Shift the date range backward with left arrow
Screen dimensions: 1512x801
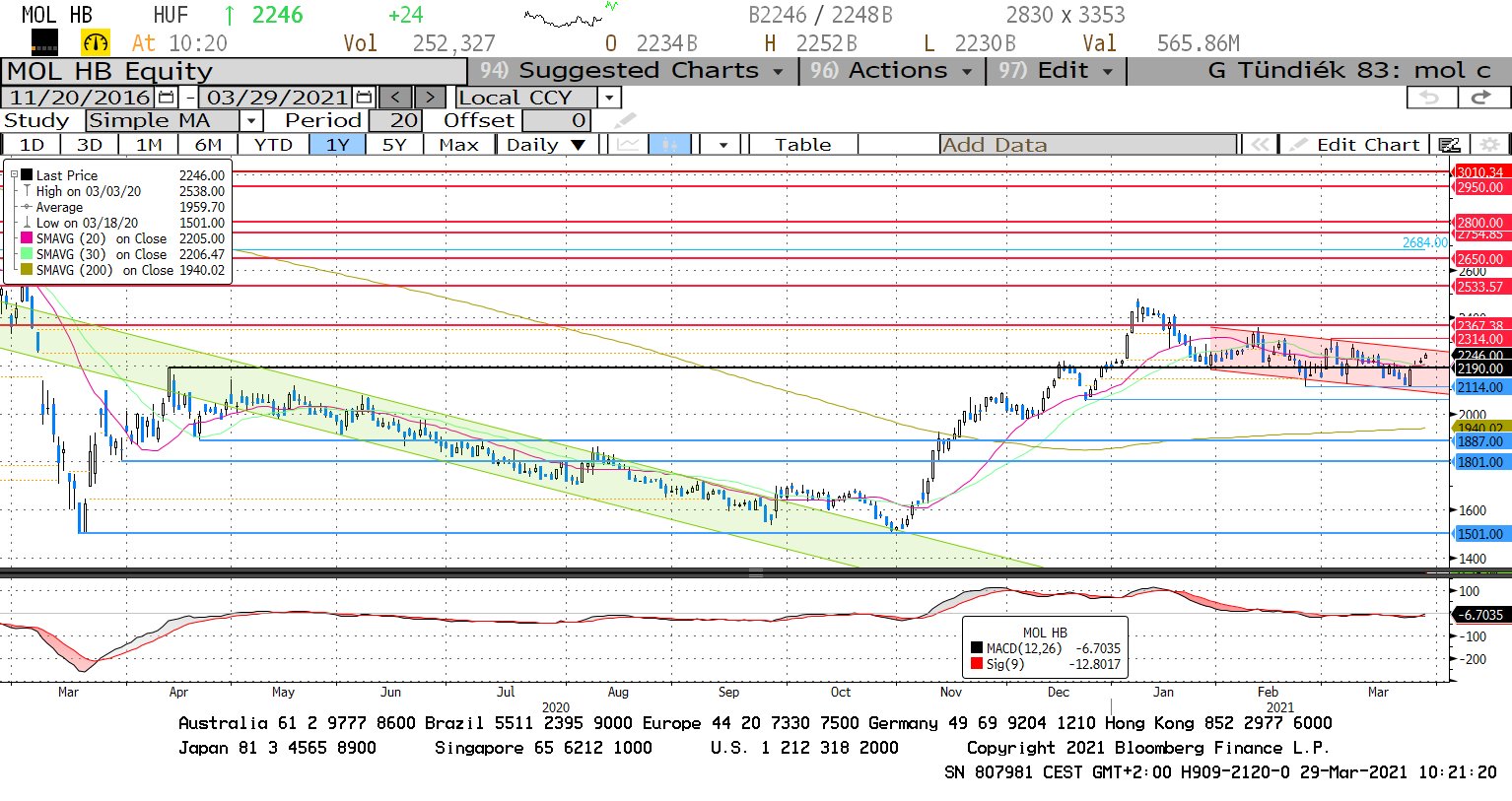tap(395, 98)
